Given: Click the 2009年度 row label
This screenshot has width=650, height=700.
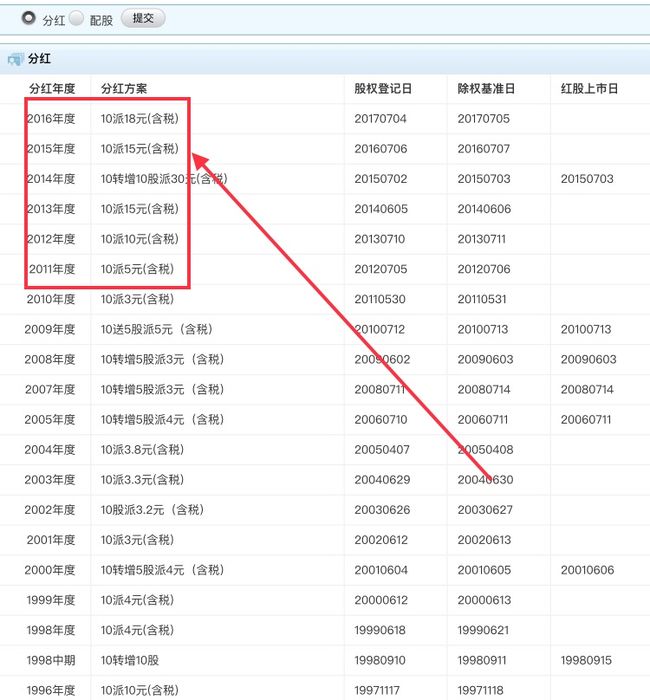Looking at the screenshot, I should coord(50,329).
